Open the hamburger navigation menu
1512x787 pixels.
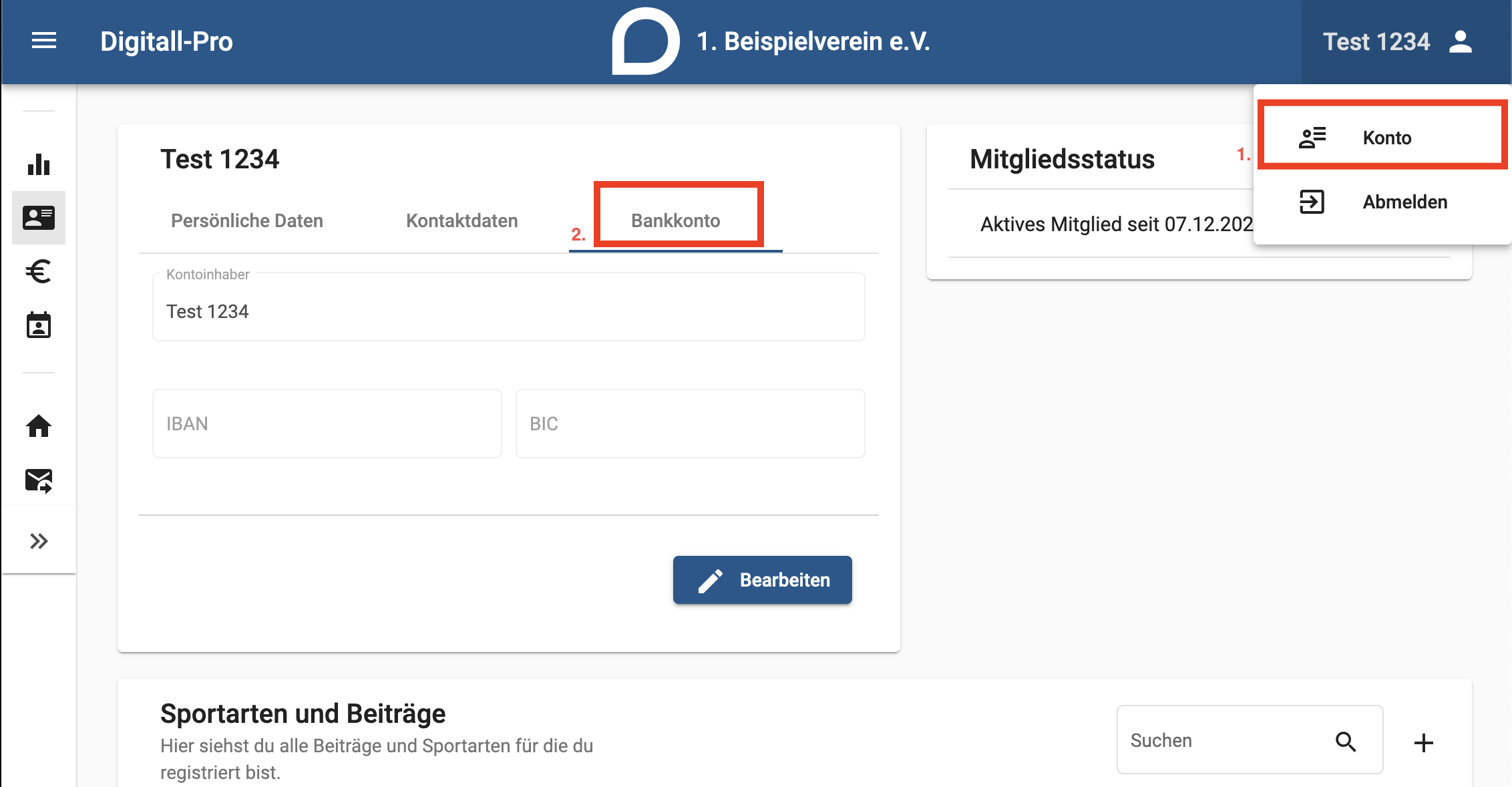tap(44, 41)
